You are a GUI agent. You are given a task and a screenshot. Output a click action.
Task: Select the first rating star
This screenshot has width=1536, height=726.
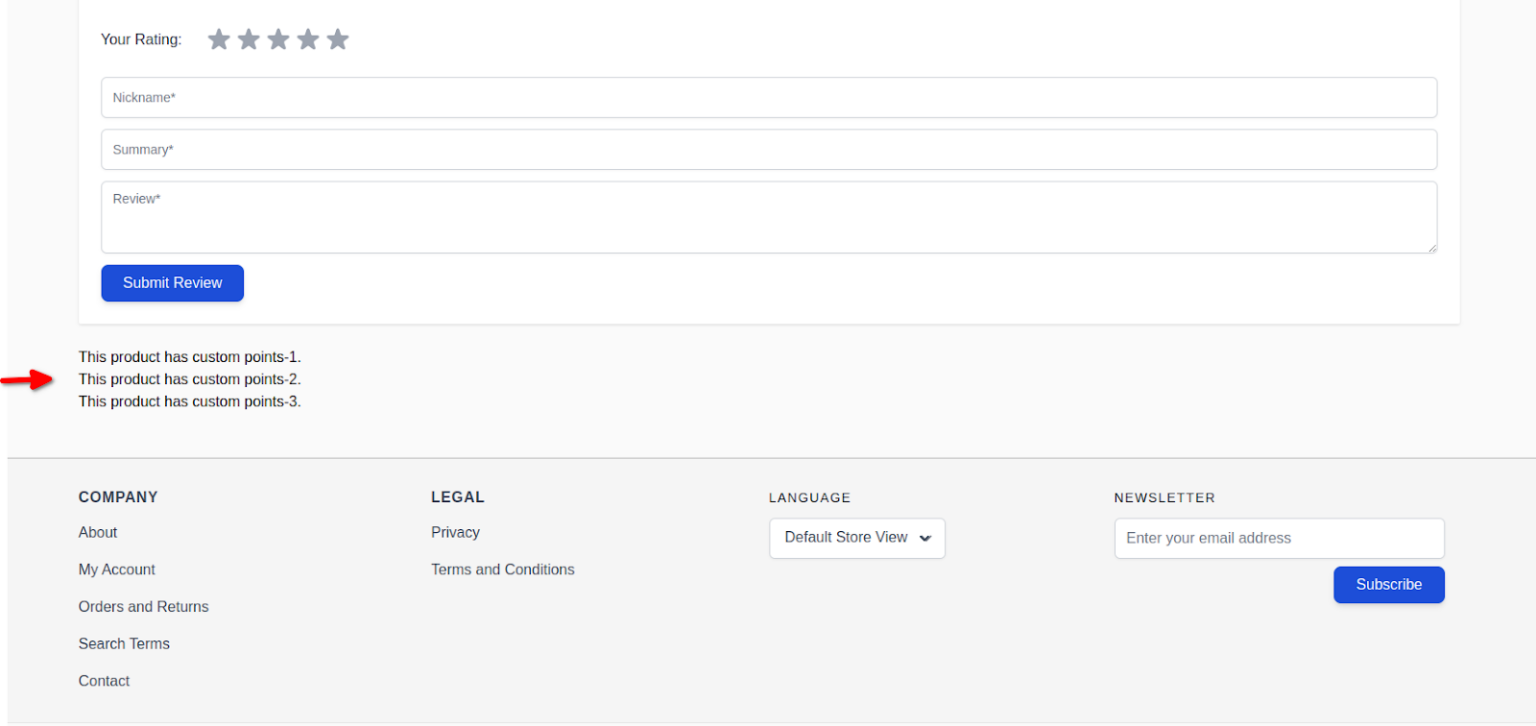pyautogui.click(x=219, y=39)
